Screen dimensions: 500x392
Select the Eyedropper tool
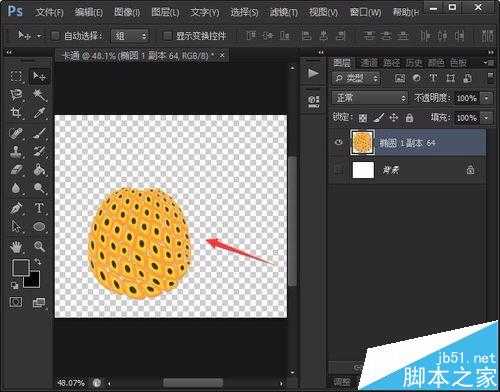(39, 113)
